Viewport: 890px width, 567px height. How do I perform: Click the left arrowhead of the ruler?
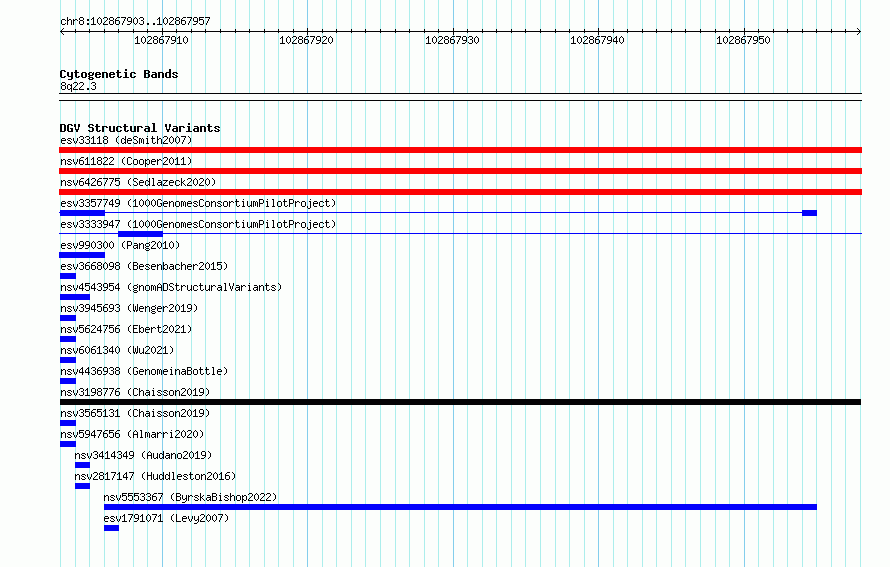[x=62, y=32]
